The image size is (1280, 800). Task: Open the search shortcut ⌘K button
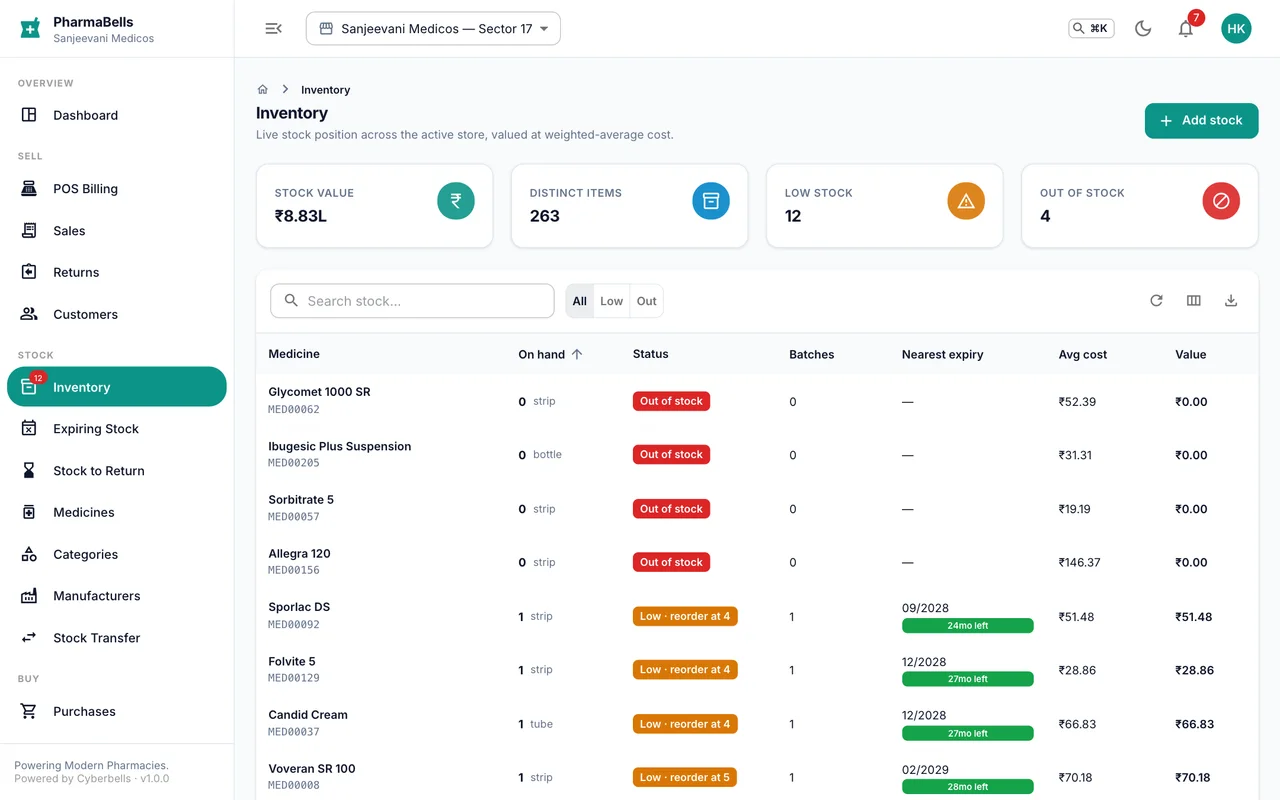point(1091,28)
